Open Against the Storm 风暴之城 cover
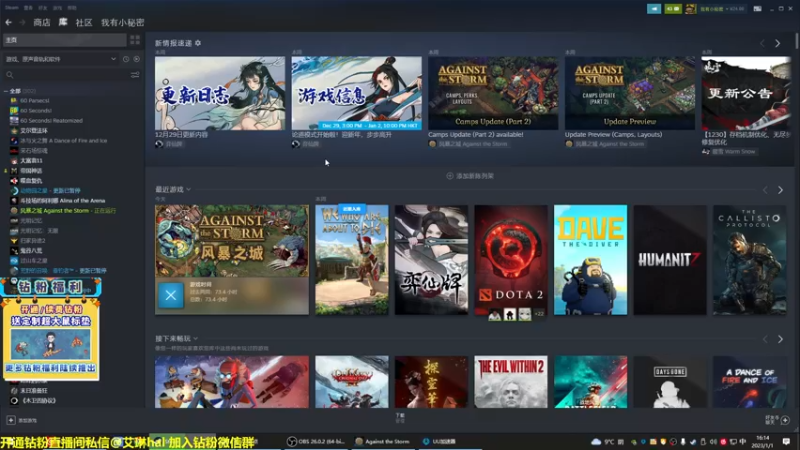Screen dimensions: 800x450 coord(232,241)
